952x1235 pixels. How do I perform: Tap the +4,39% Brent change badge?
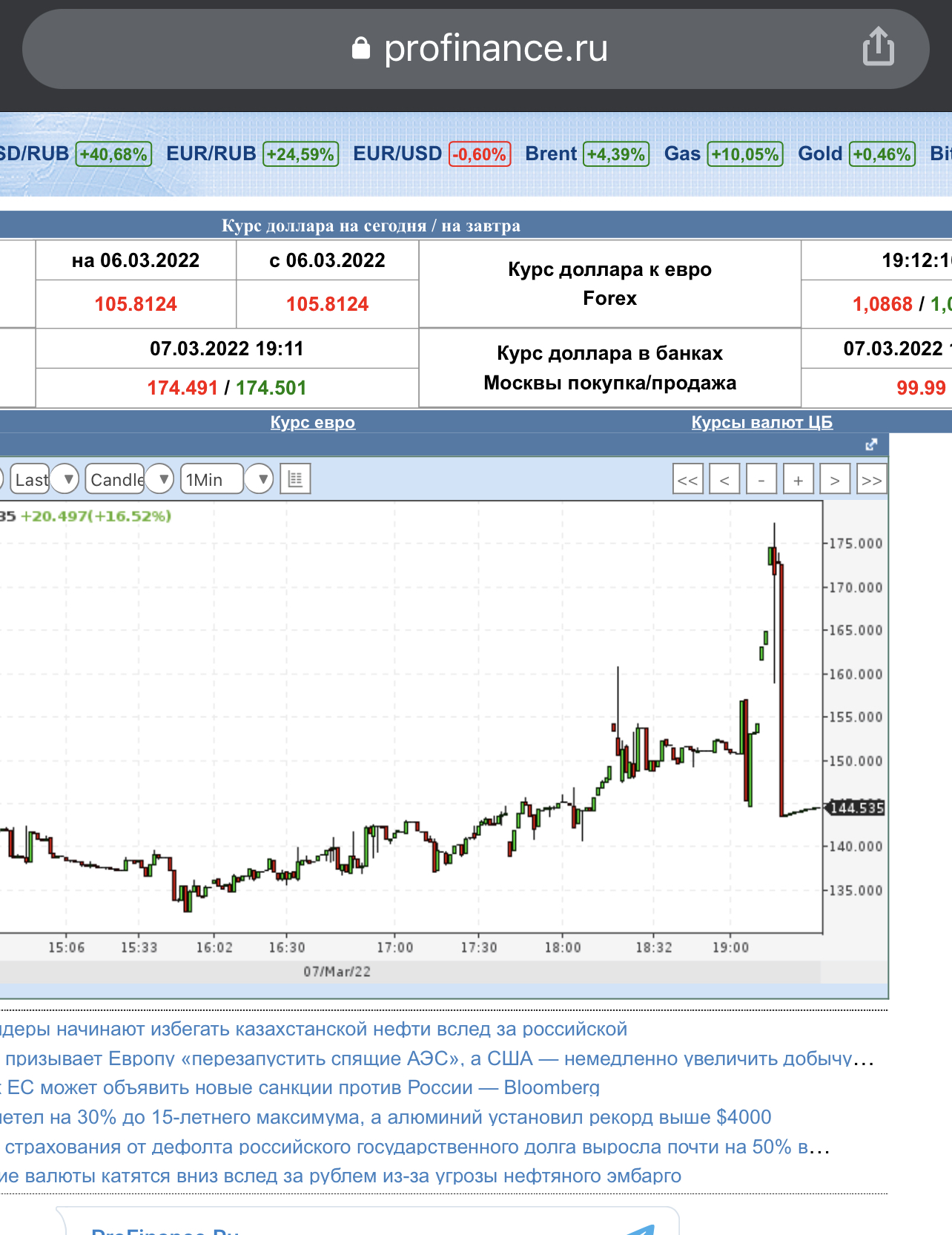tap(616, 154)
